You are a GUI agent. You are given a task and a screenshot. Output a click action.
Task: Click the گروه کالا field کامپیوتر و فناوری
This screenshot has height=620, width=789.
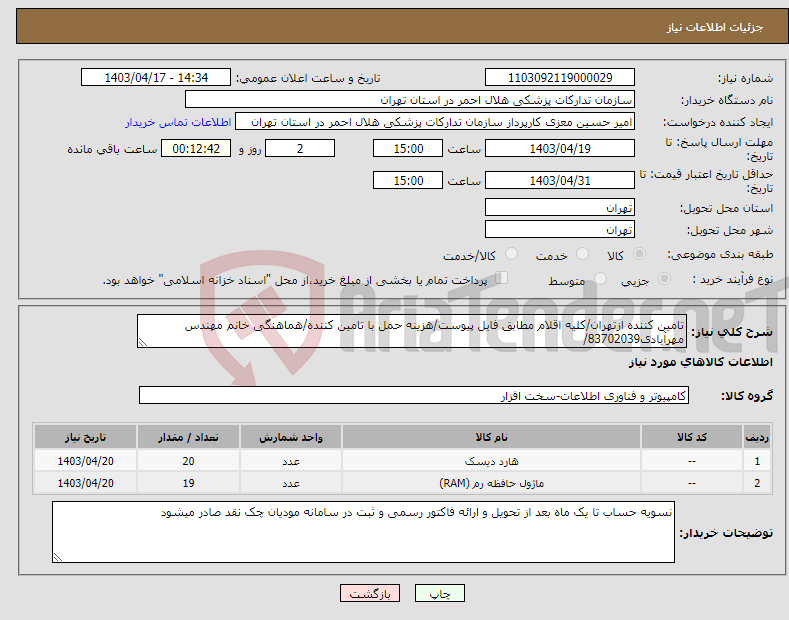coord(414,396)
